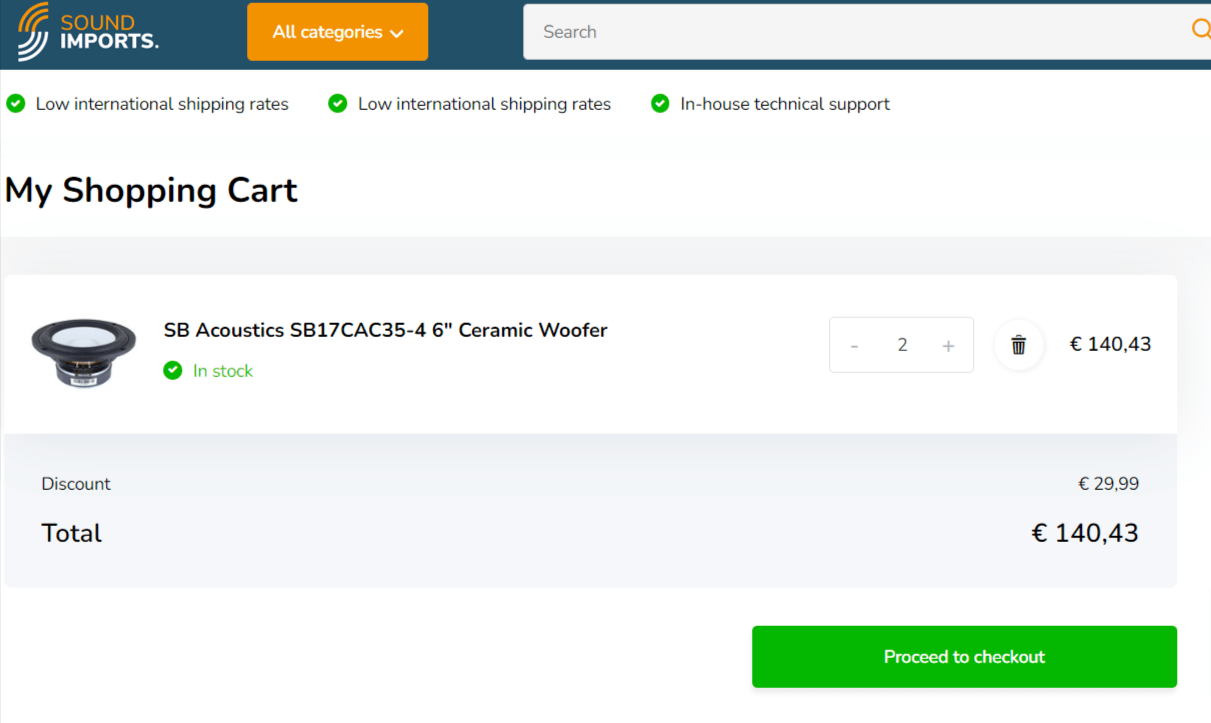
Task: Click the In stock status text
Action: tap(223, 371)
